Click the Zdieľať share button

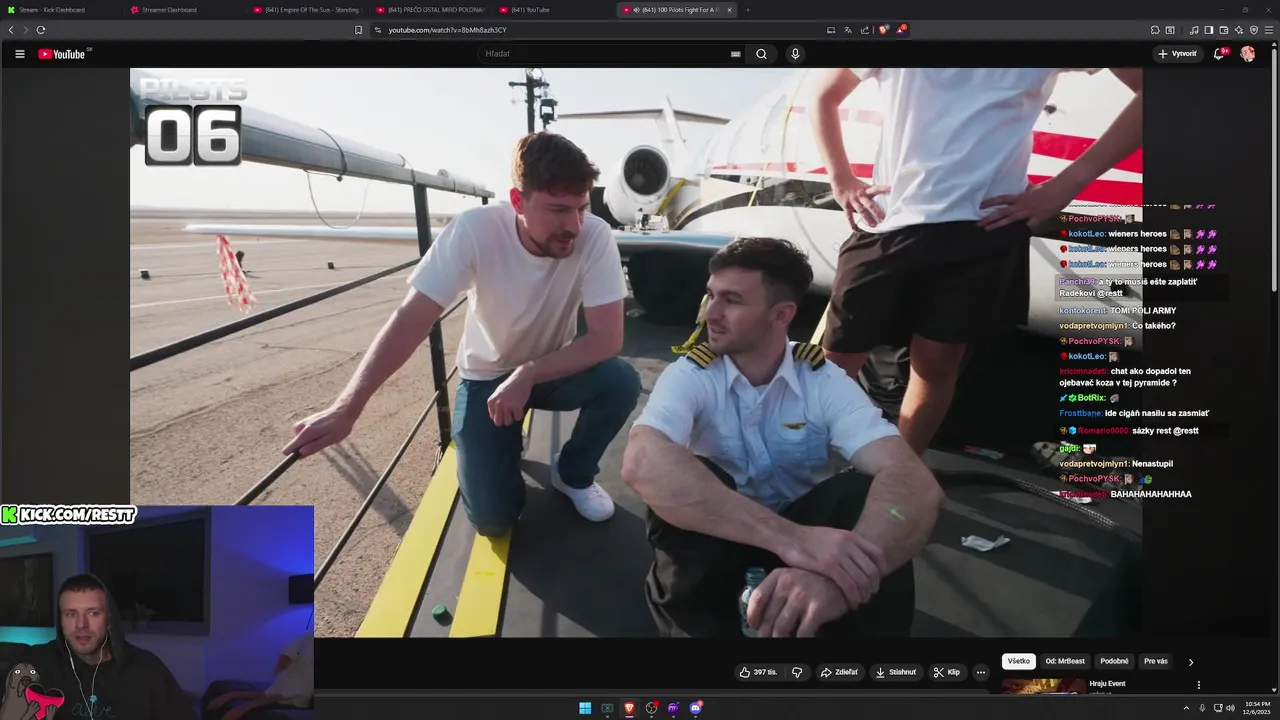click(x=839, y=672)
